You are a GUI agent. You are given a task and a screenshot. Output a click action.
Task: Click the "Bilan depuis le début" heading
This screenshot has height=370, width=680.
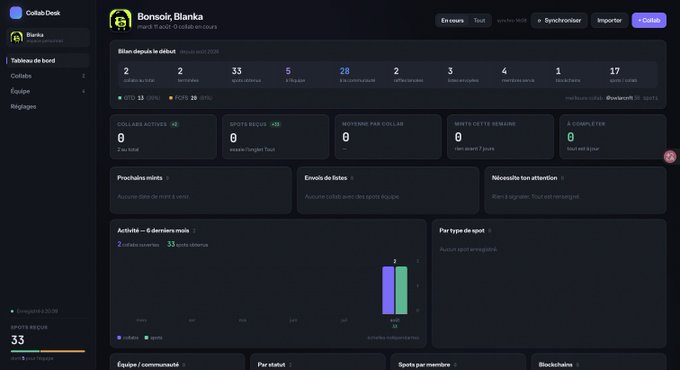[x=147, y=51]
